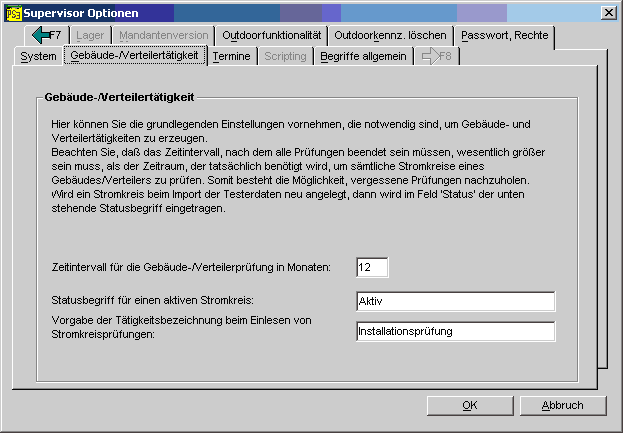This screenshot has width=623, height=433.
Task: Click the Zeitintervall months field showing 12
Action: (x=372, y=267)
